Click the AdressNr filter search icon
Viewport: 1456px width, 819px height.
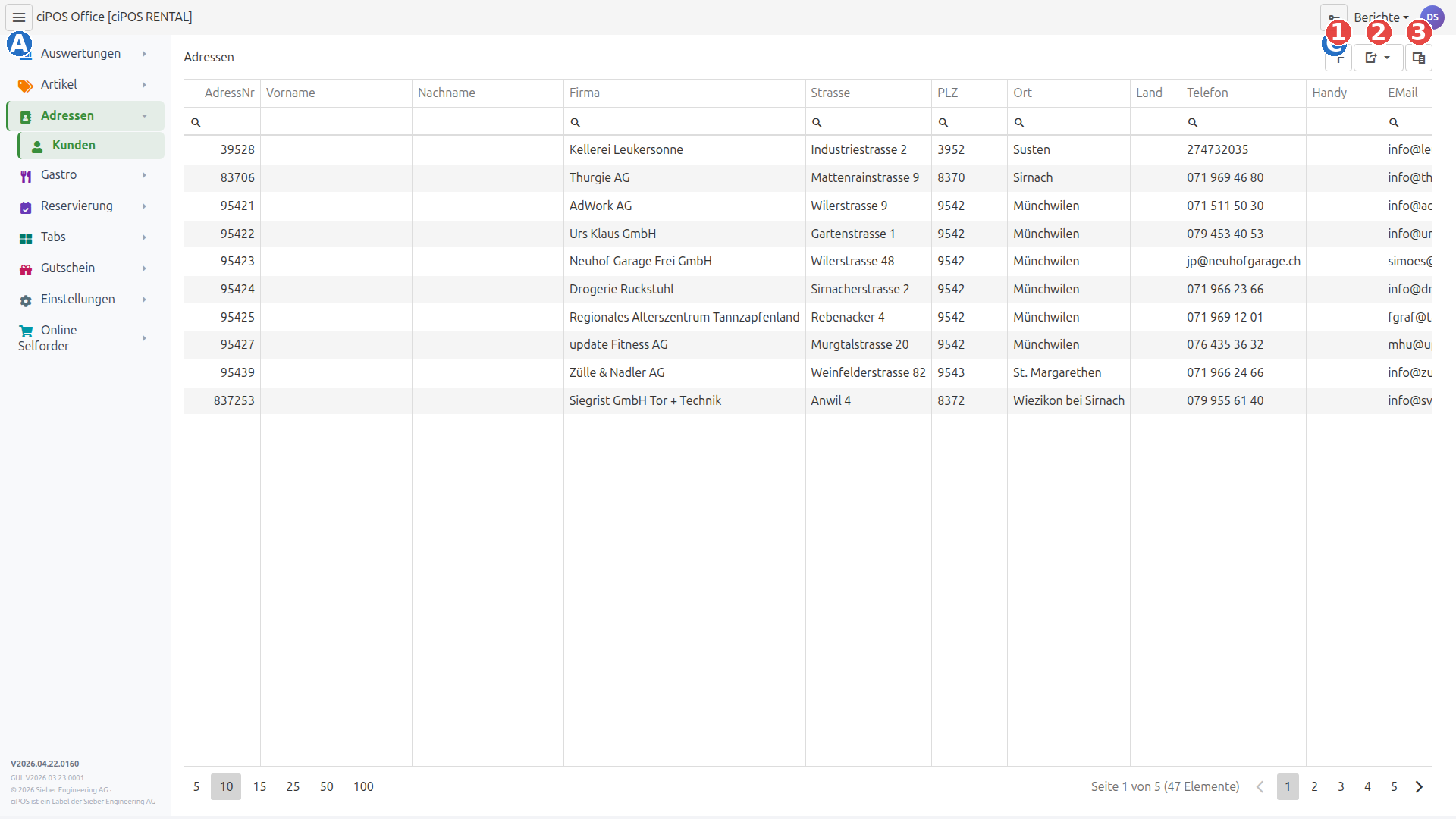196,122
